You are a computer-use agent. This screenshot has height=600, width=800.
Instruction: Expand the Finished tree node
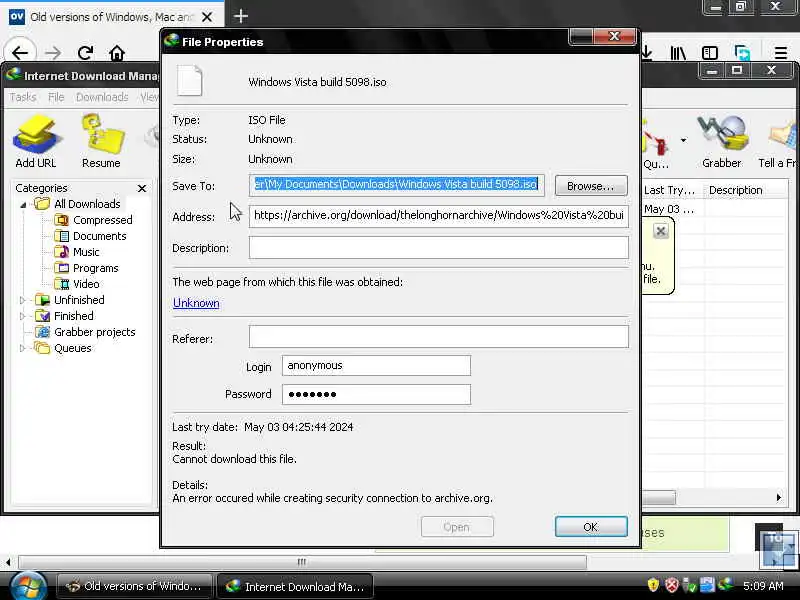coord(22,316)
